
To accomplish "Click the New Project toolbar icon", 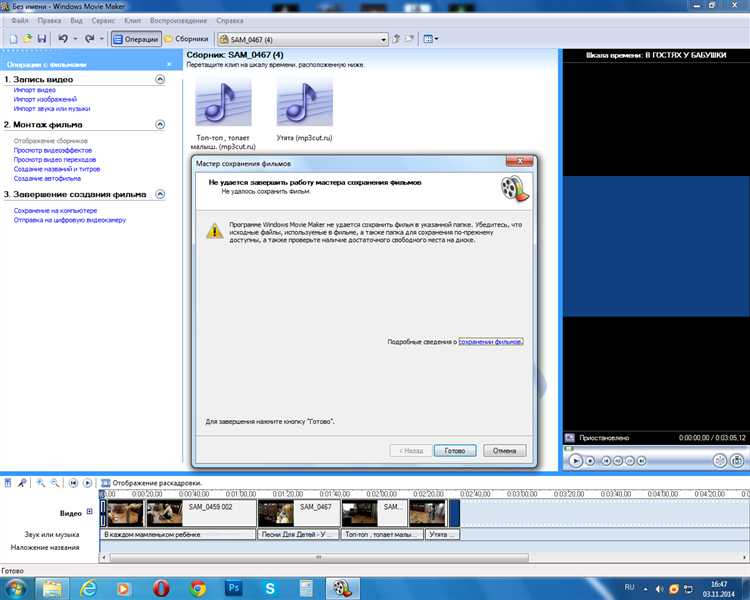I will [13, 39].
